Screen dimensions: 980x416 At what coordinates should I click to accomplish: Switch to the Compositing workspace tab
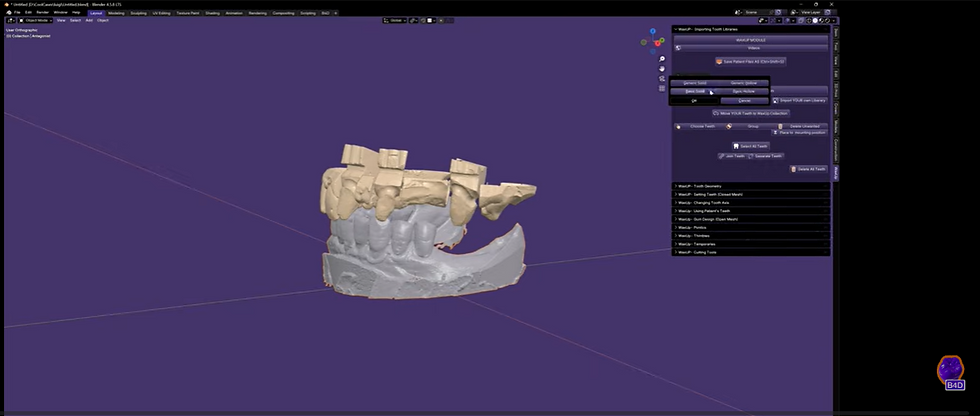click(x=284, y=12)
